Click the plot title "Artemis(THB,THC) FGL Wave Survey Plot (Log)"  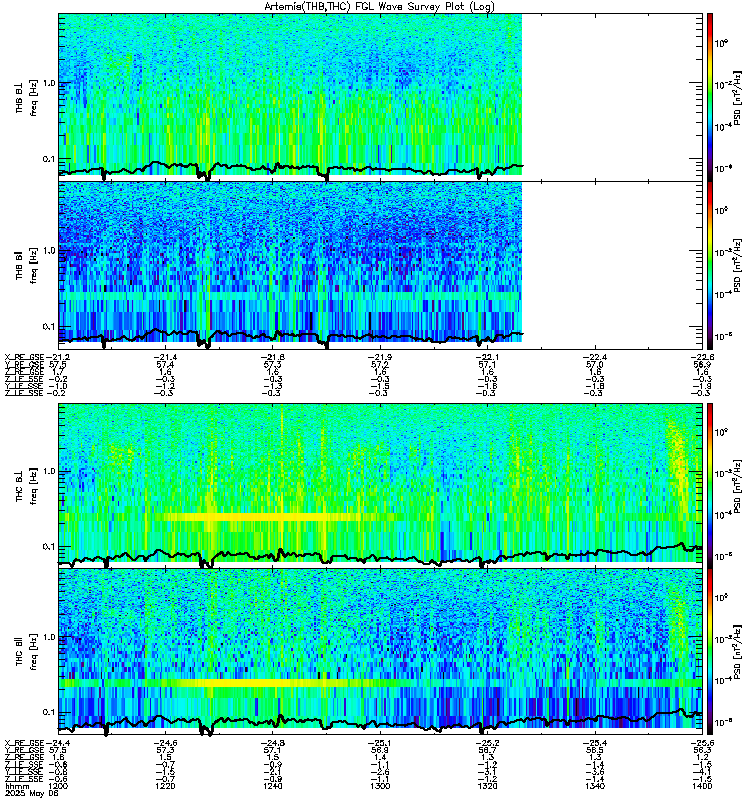379,6
